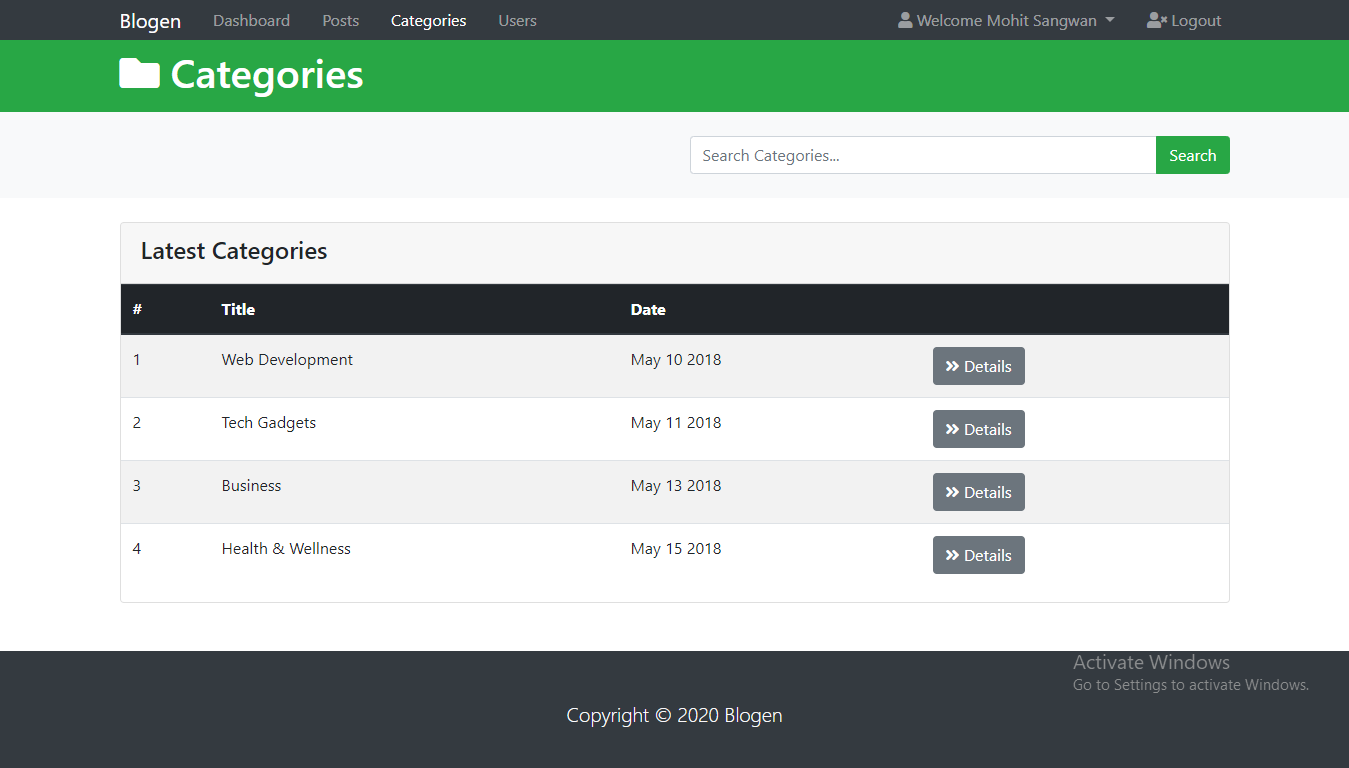Click the logout user-times icon
Screen dimensions: 1349x768
coord(1157,20)
